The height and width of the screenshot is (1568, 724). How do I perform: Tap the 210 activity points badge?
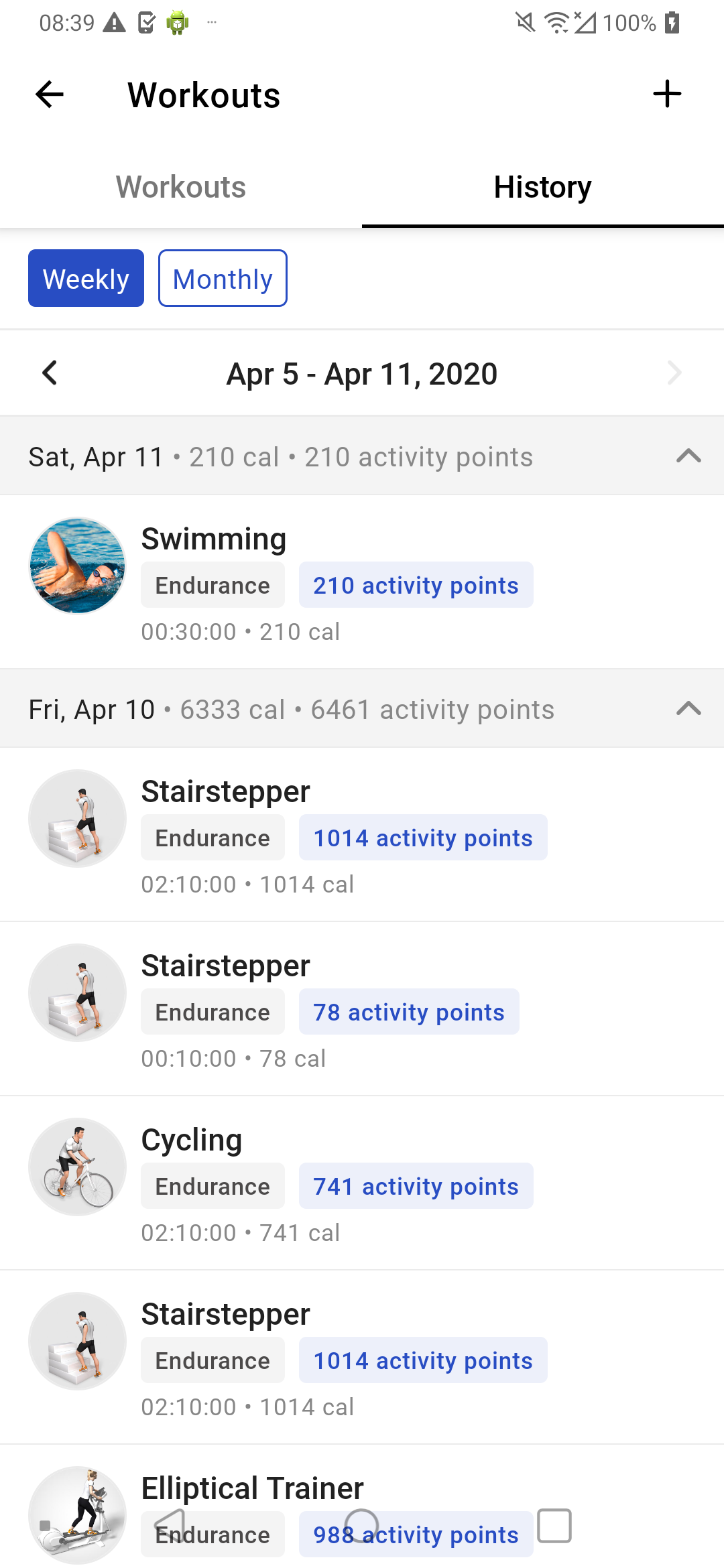416,585
